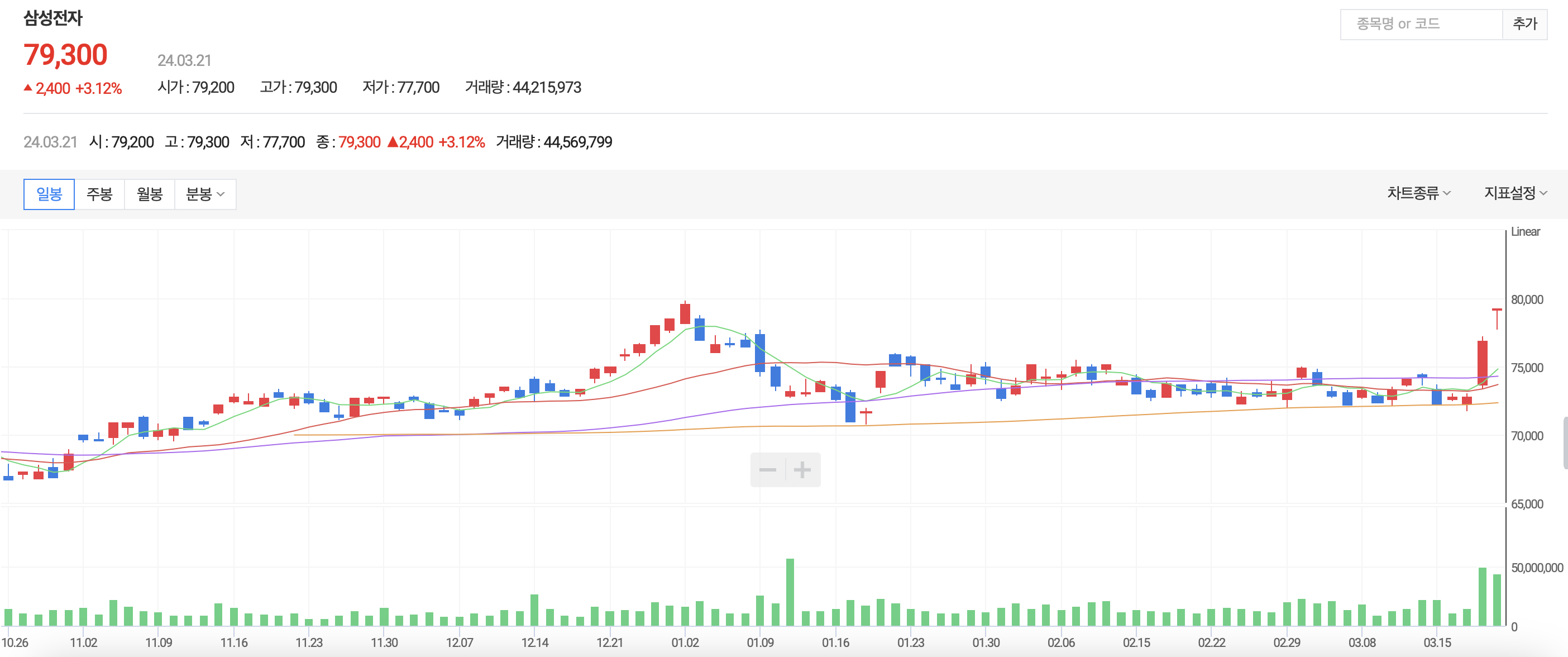Click the 50,000,000 volume axis label

(x=1536, y=568)
